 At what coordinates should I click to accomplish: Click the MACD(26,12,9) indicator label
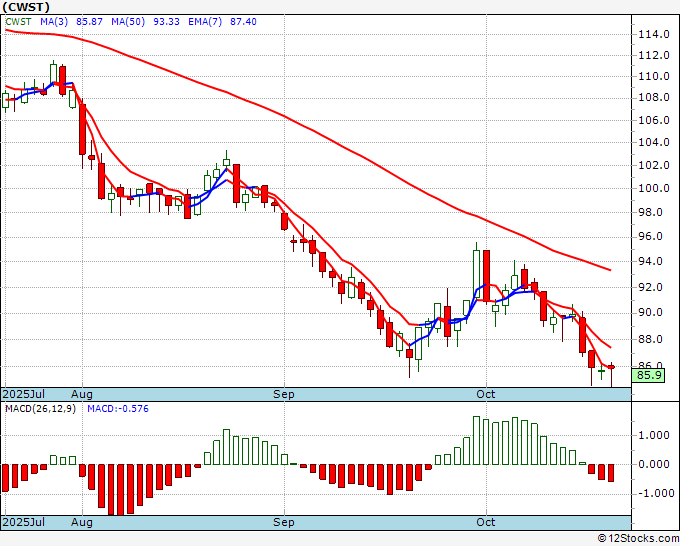coord(40,409)
